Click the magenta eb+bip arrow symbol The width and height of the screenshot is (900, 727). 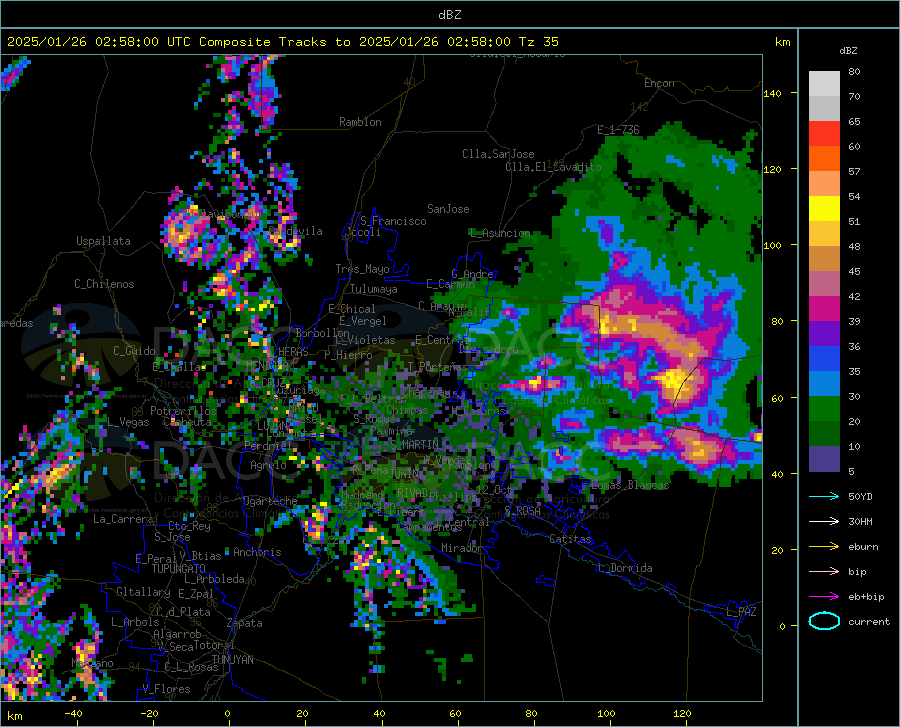coord(824,597)
